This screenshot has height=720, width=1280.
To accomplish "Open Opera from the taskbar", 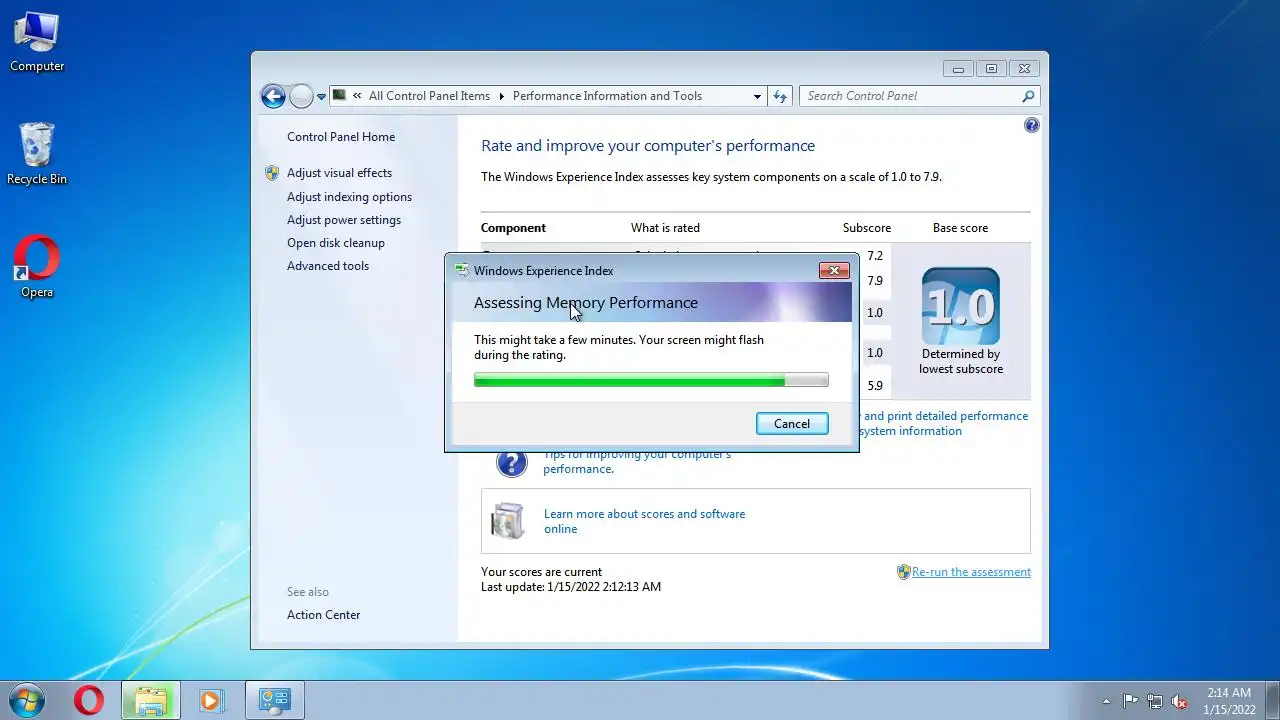I will click(x=89, y=700).
